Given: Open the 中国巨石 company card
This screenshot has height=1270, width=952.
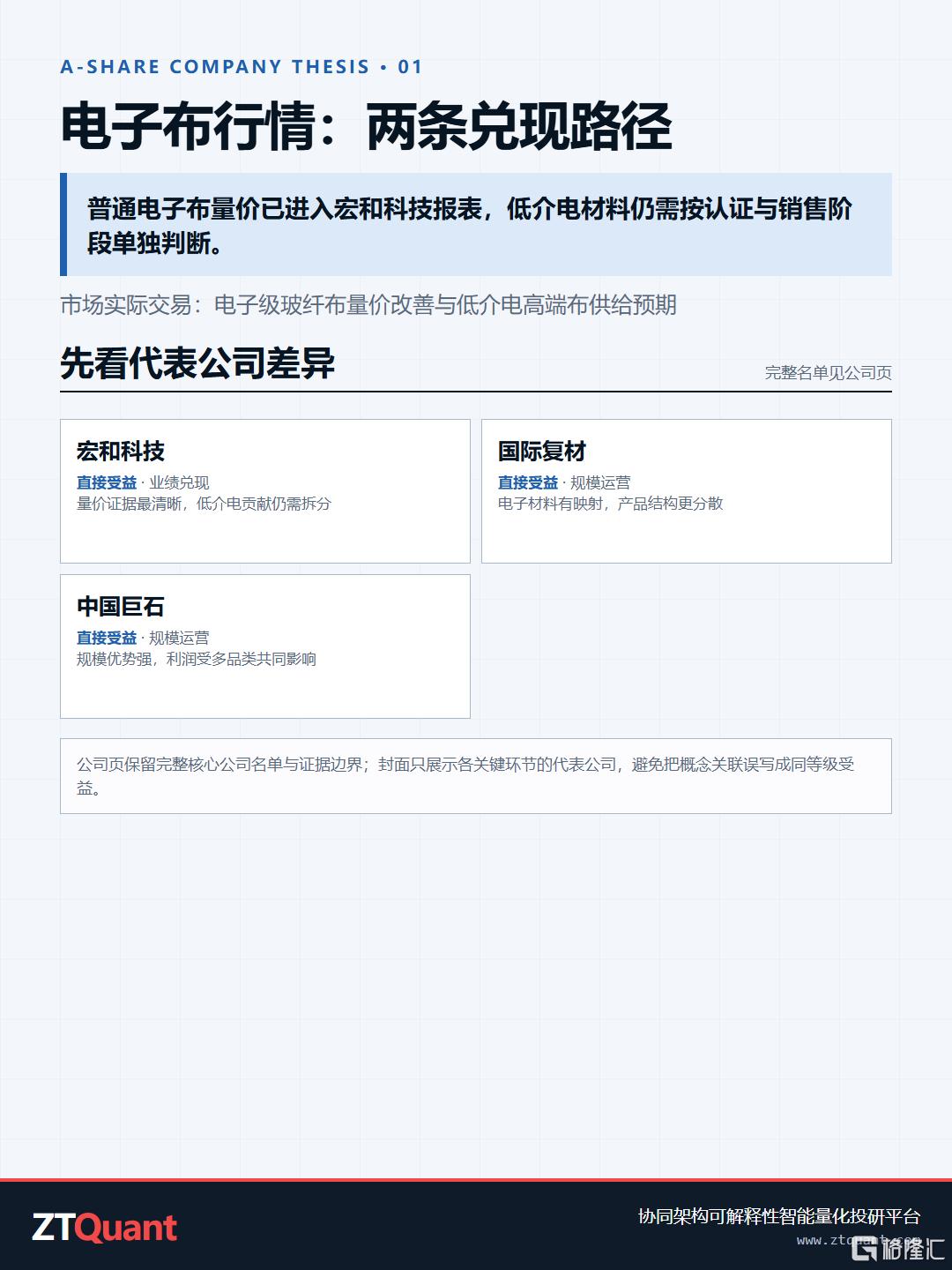Looking at the screenshot, I should [x=265, y=646].
